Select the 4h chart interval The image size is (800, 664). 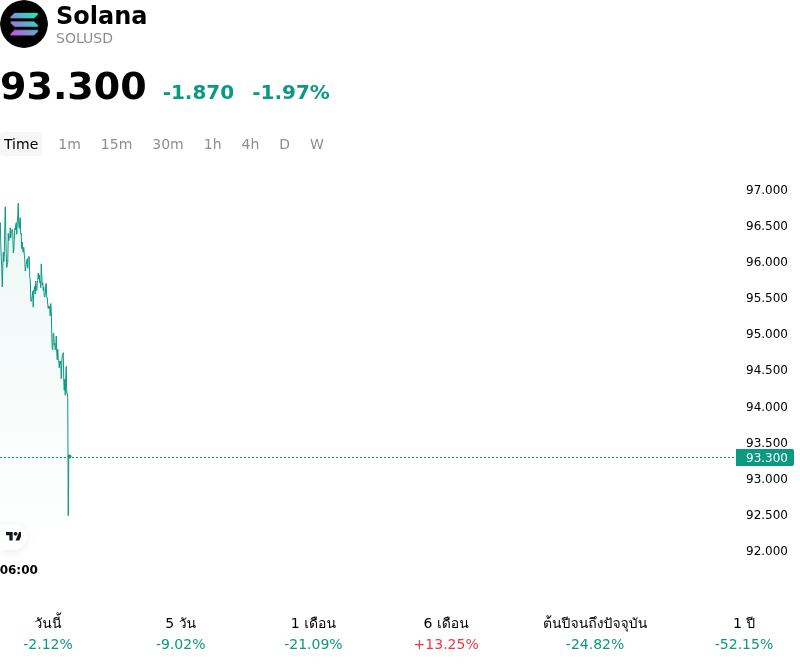(x=250, y=144)
